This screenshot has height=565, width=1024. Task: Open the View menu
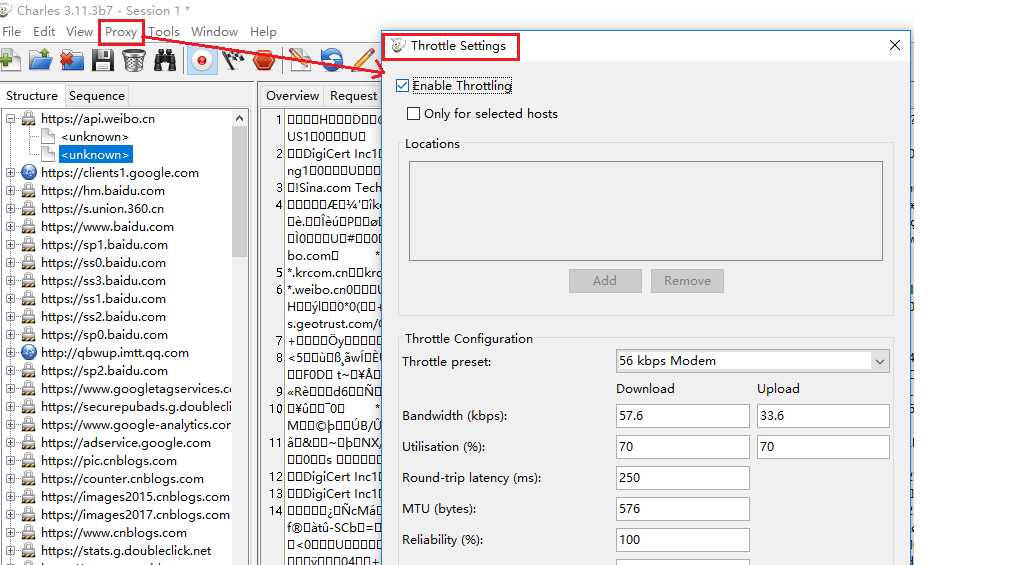[79, 31]
